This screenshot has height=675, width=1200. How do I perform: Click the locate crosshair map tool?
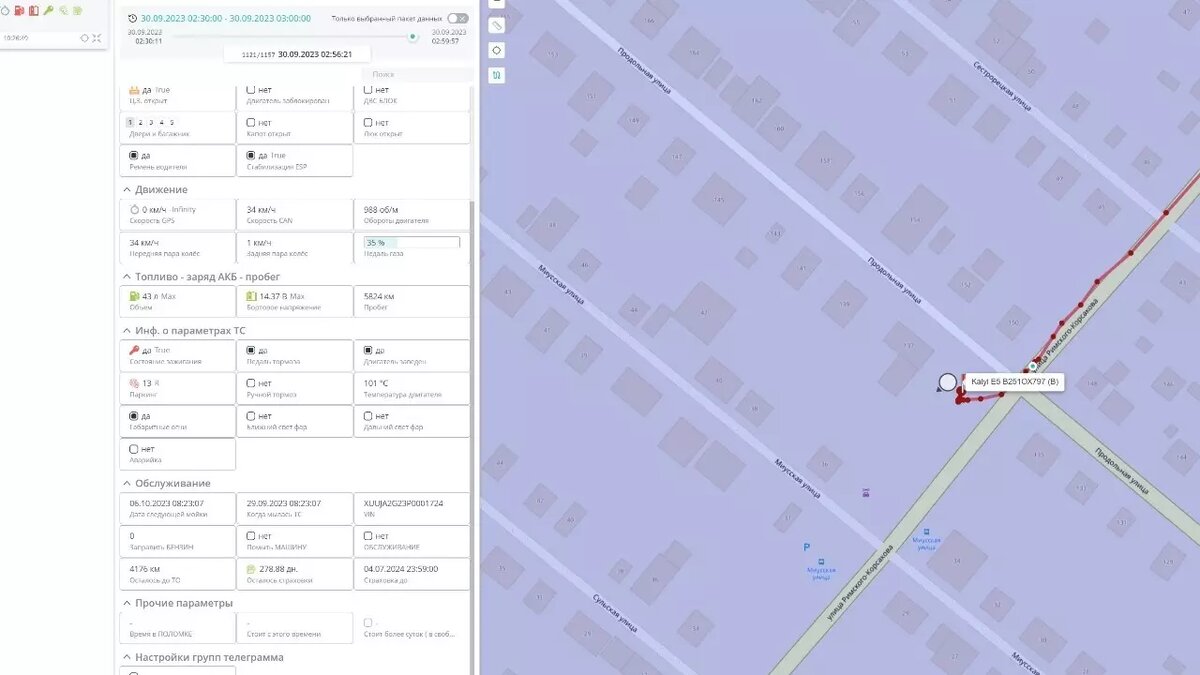tap(497, 50)
